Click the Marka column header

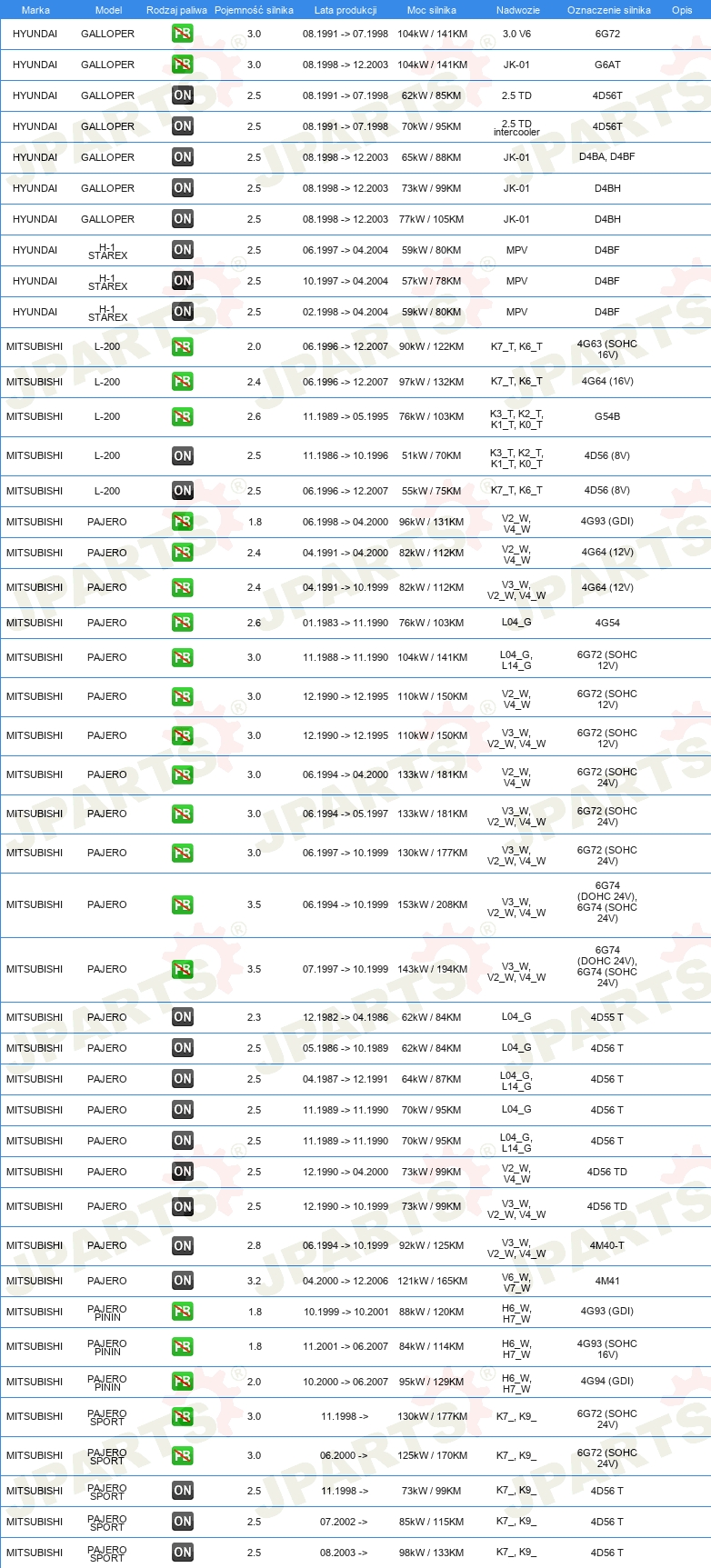pos(35,10)
